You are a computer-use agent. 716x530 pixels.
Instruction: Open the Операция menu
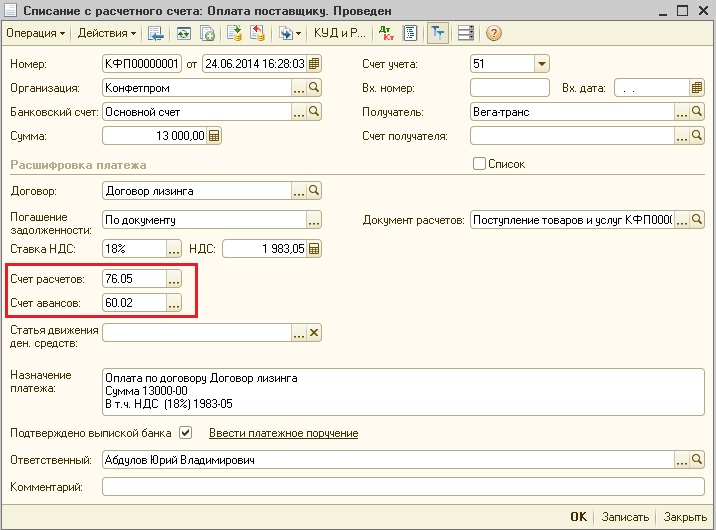[x=36, y=33]
